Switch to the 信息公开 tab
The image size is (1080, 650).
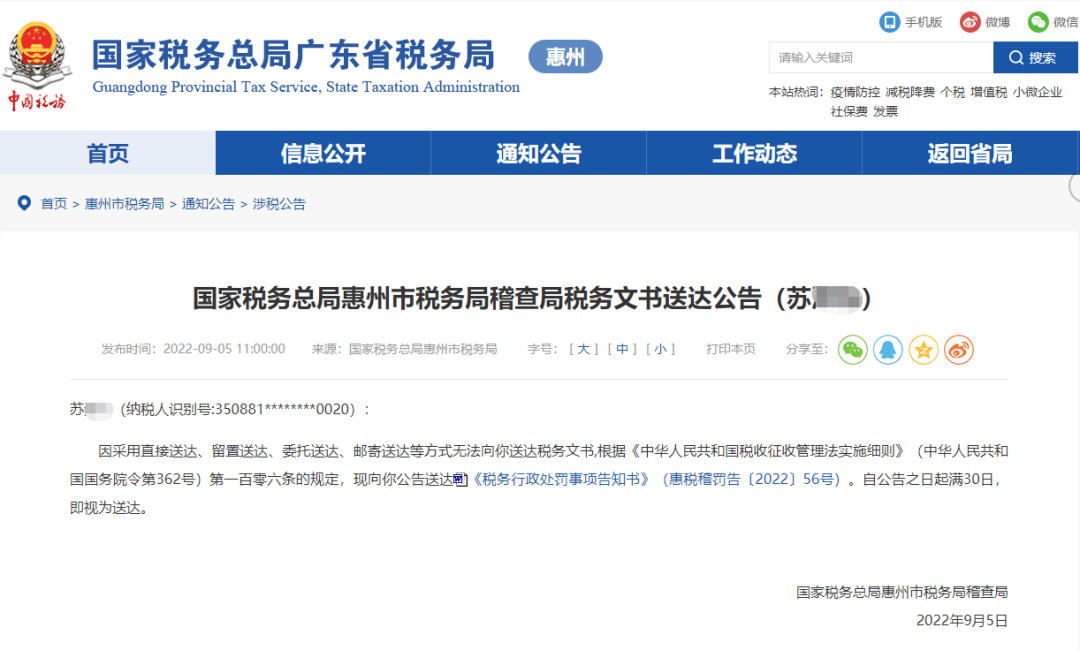point(322,153)
